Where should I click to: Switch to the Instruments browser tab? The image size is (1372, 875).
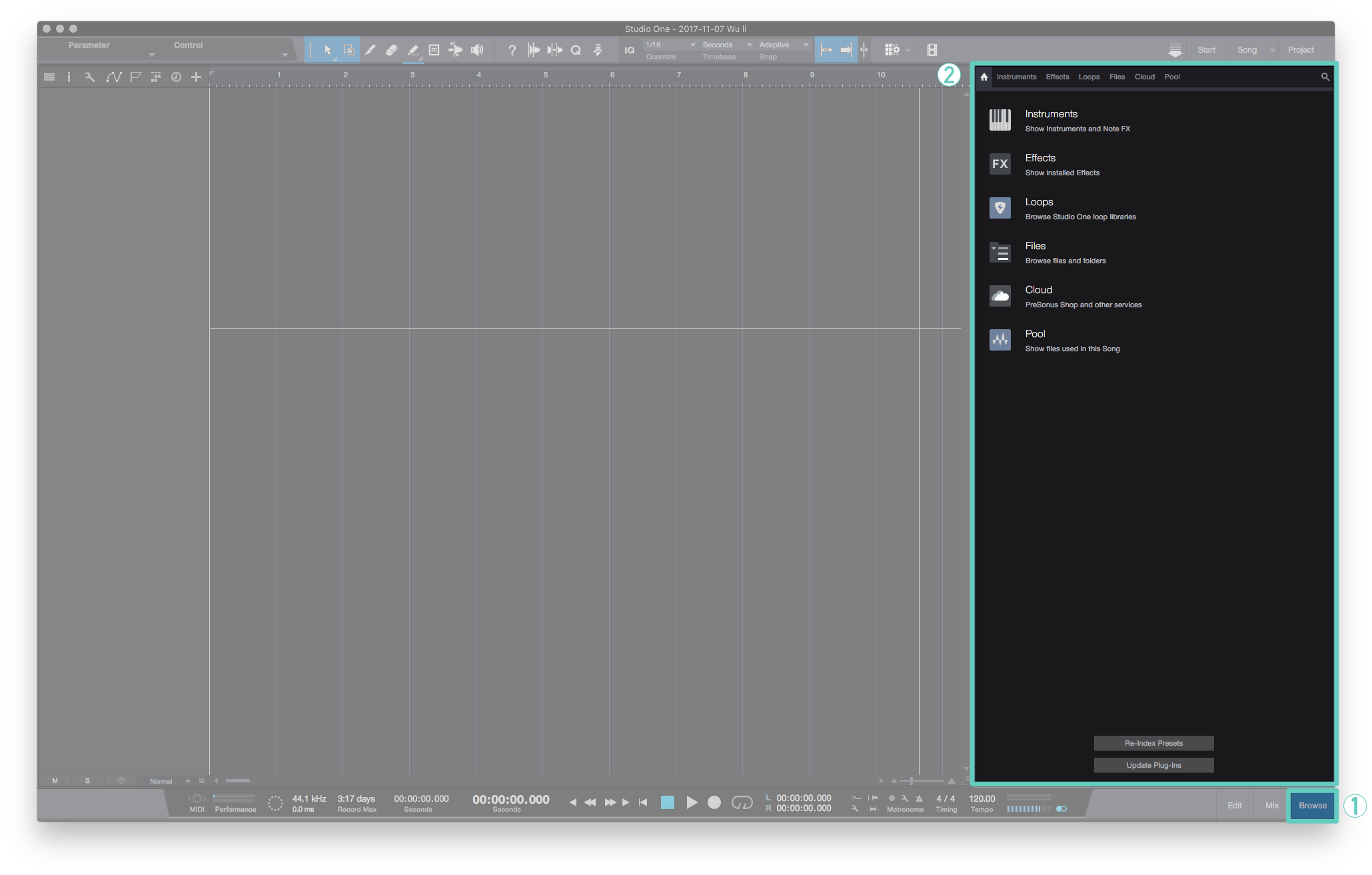pos(1016,77)
